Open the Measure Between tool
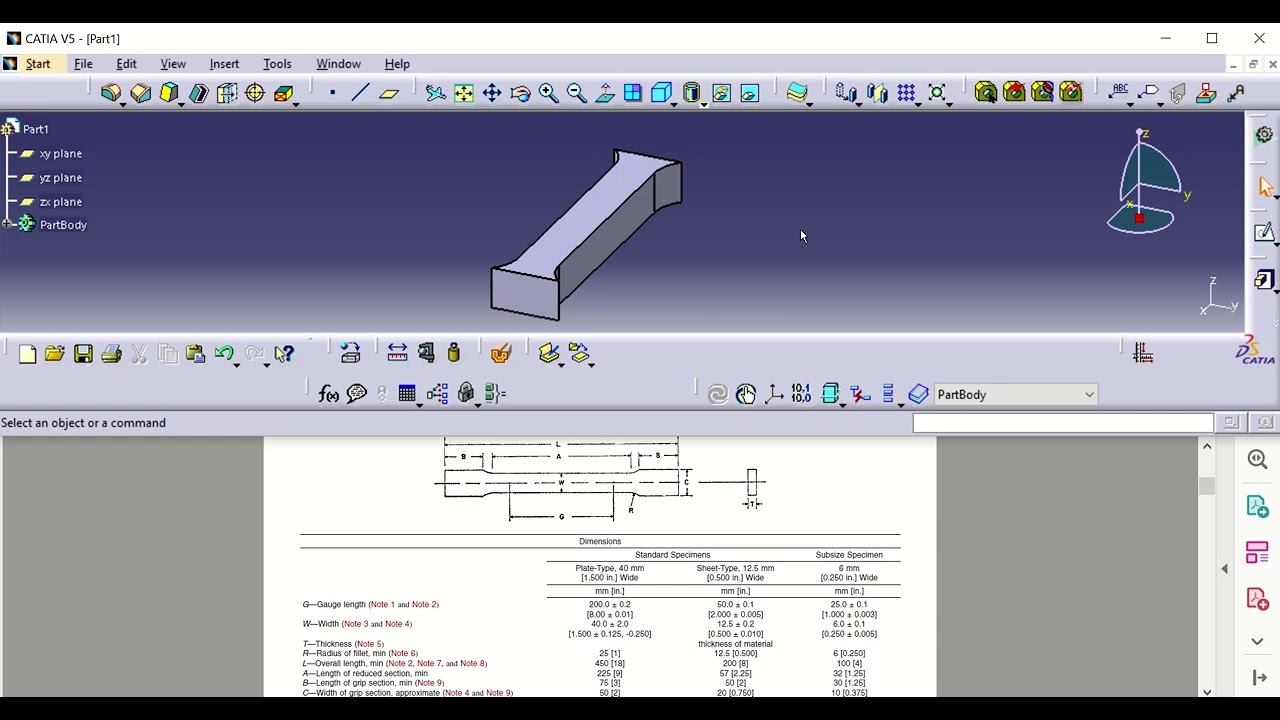 click(x=397, y=353)
